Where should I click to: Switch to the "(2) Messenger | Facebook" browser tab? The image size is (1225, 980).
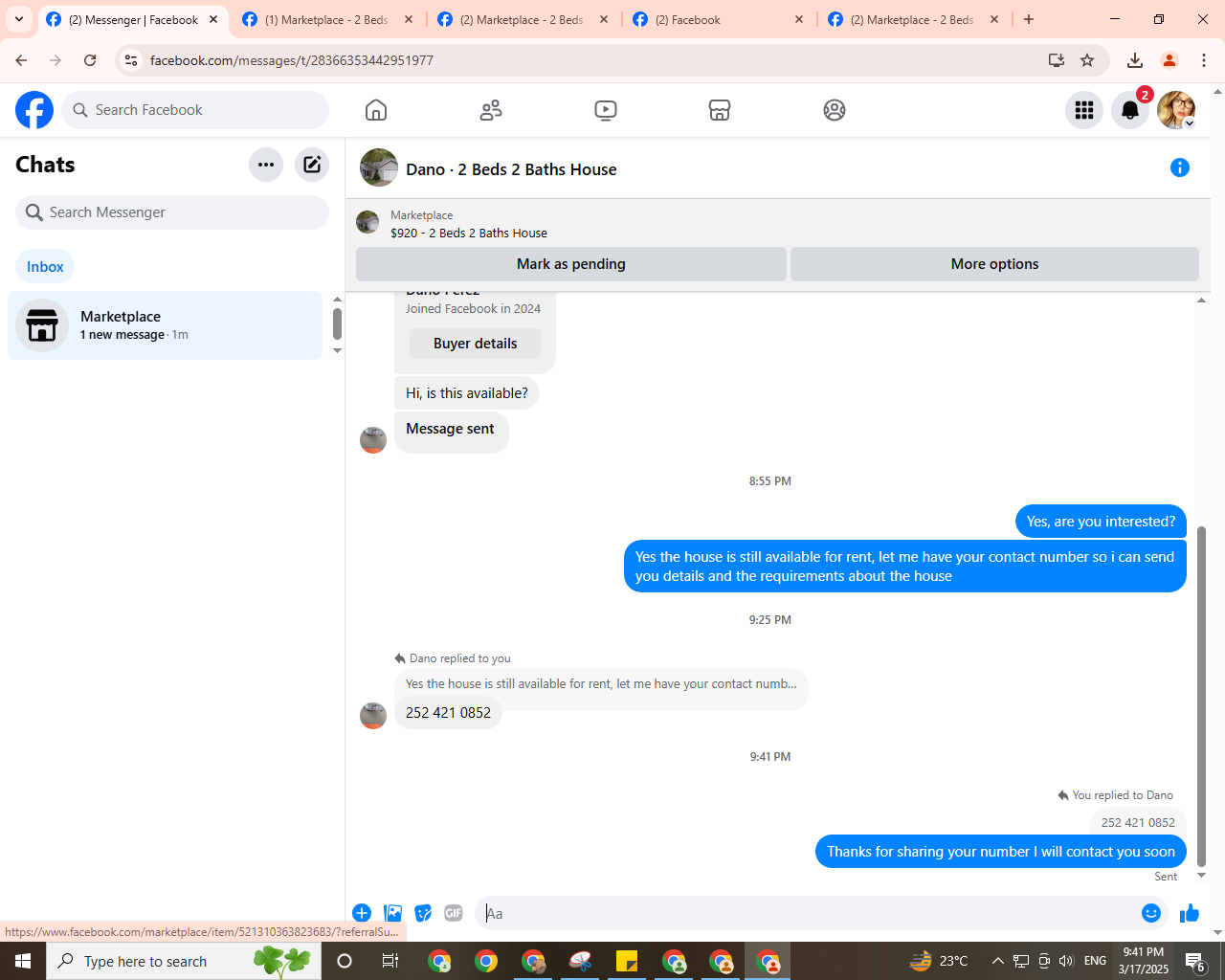click(x=133, y=19)
